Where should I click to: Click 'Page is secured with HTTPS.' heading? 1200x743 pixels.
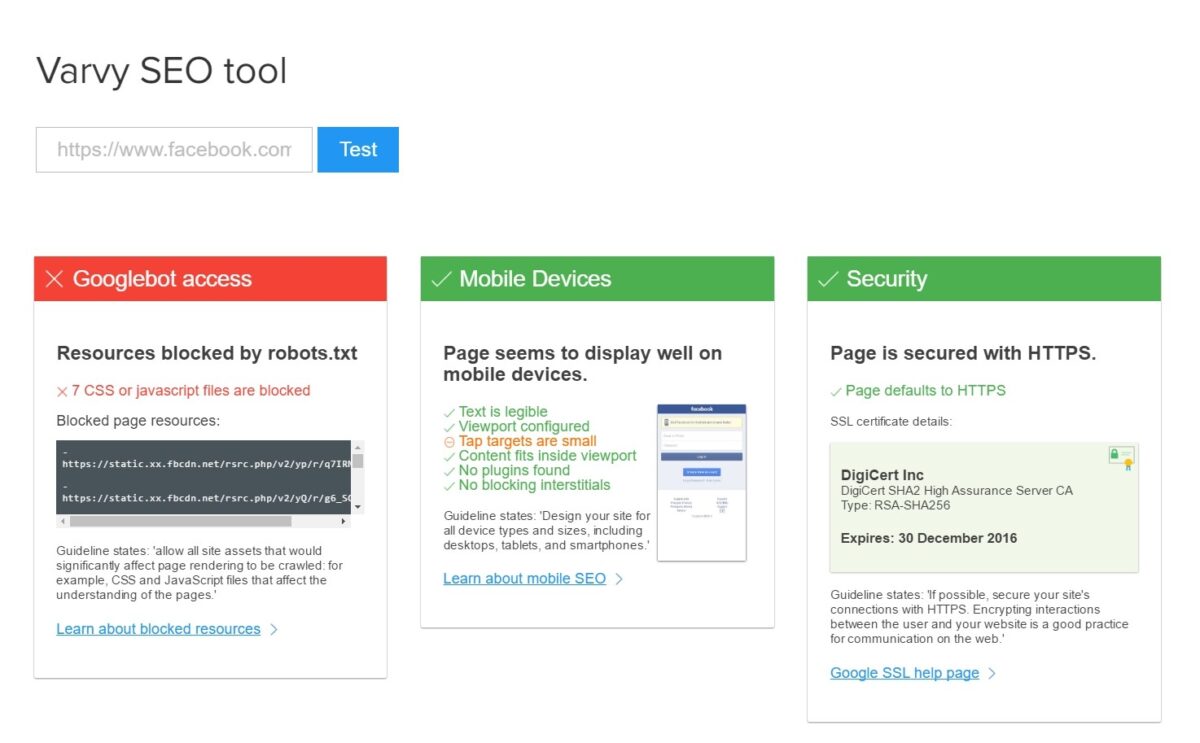click(963, 353)
